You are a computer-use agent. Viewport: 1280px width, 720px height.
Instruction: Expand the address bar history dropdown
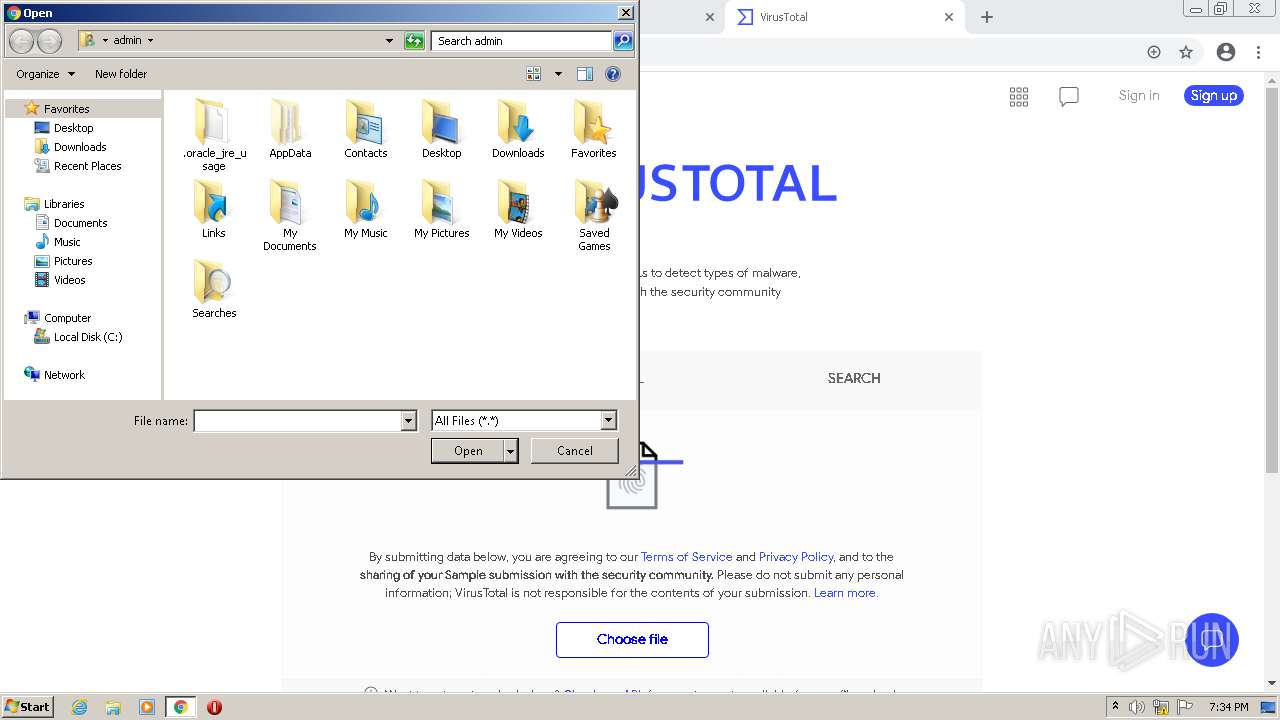[389, 41]
